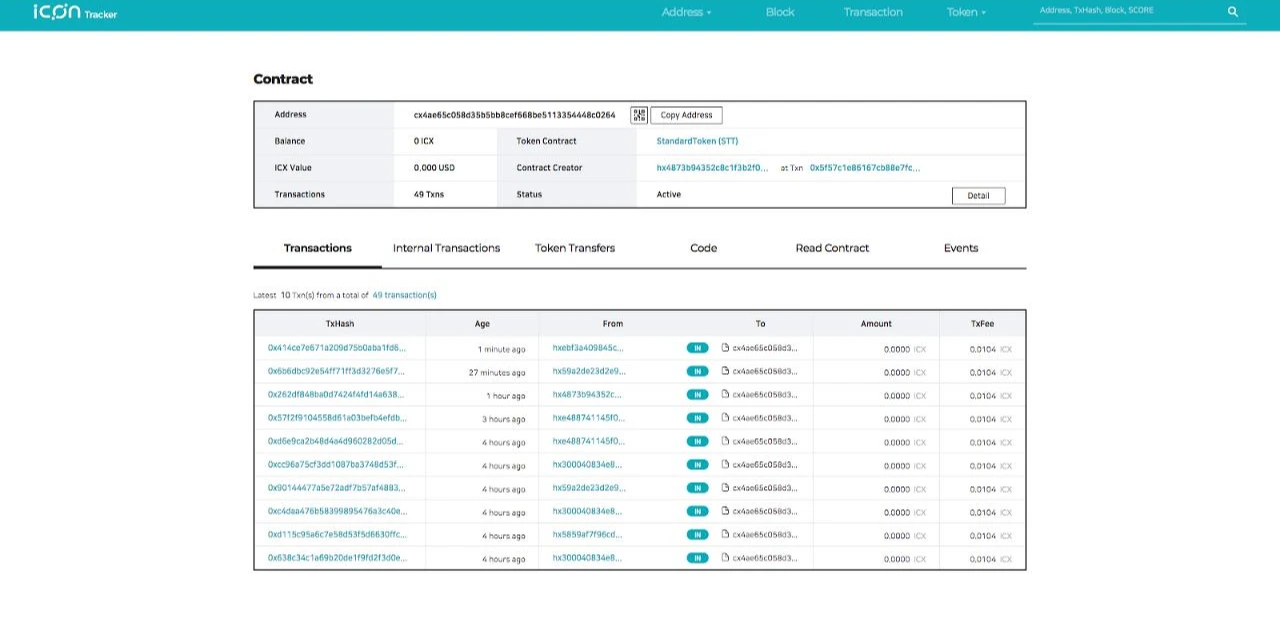Click the "49 Txns" transactions value
Viewport: 1280px width, 626px height.
pos(429,194)
